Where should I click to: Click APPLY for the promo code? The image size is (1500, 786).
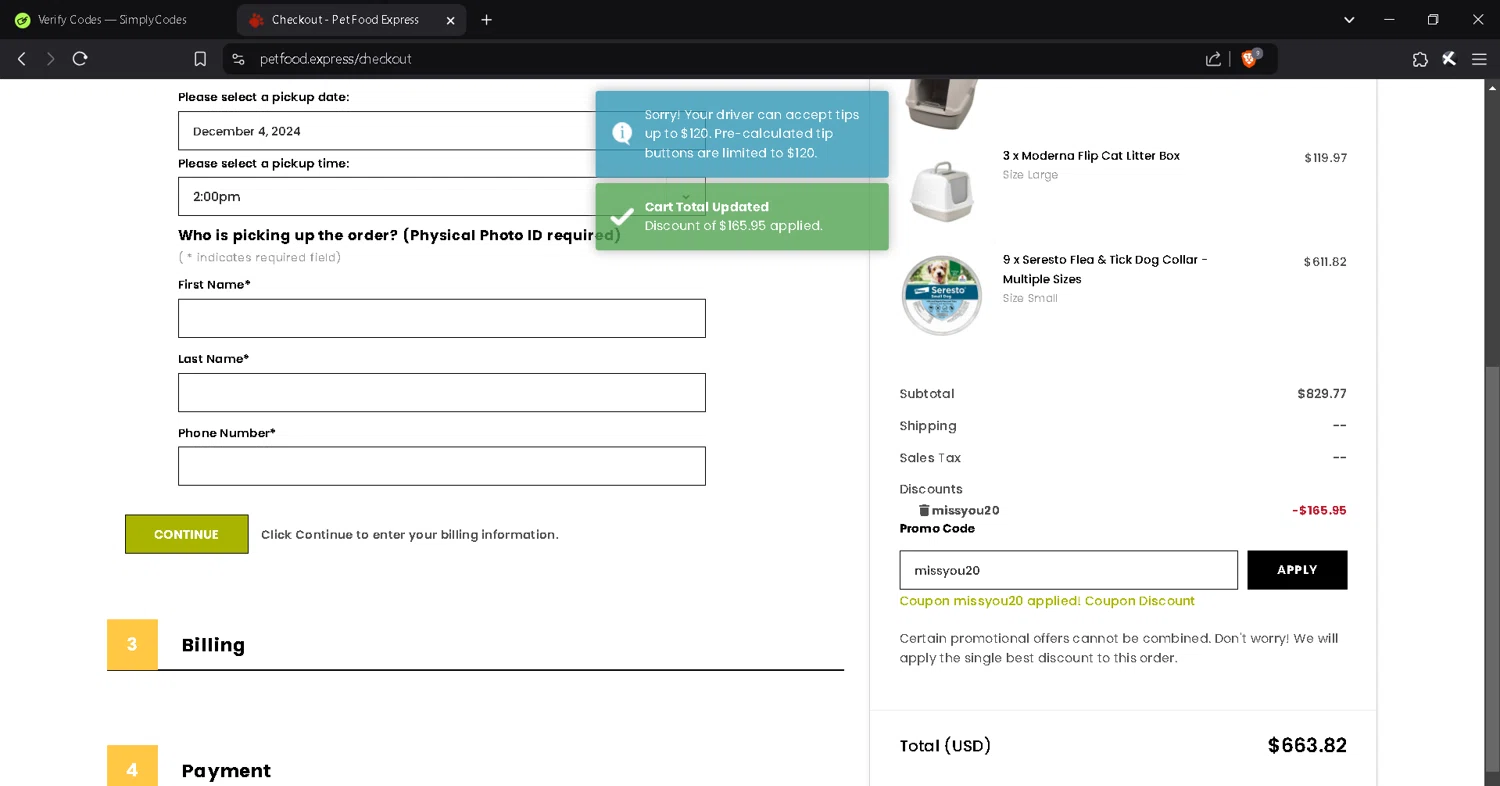click(1297, 570)
